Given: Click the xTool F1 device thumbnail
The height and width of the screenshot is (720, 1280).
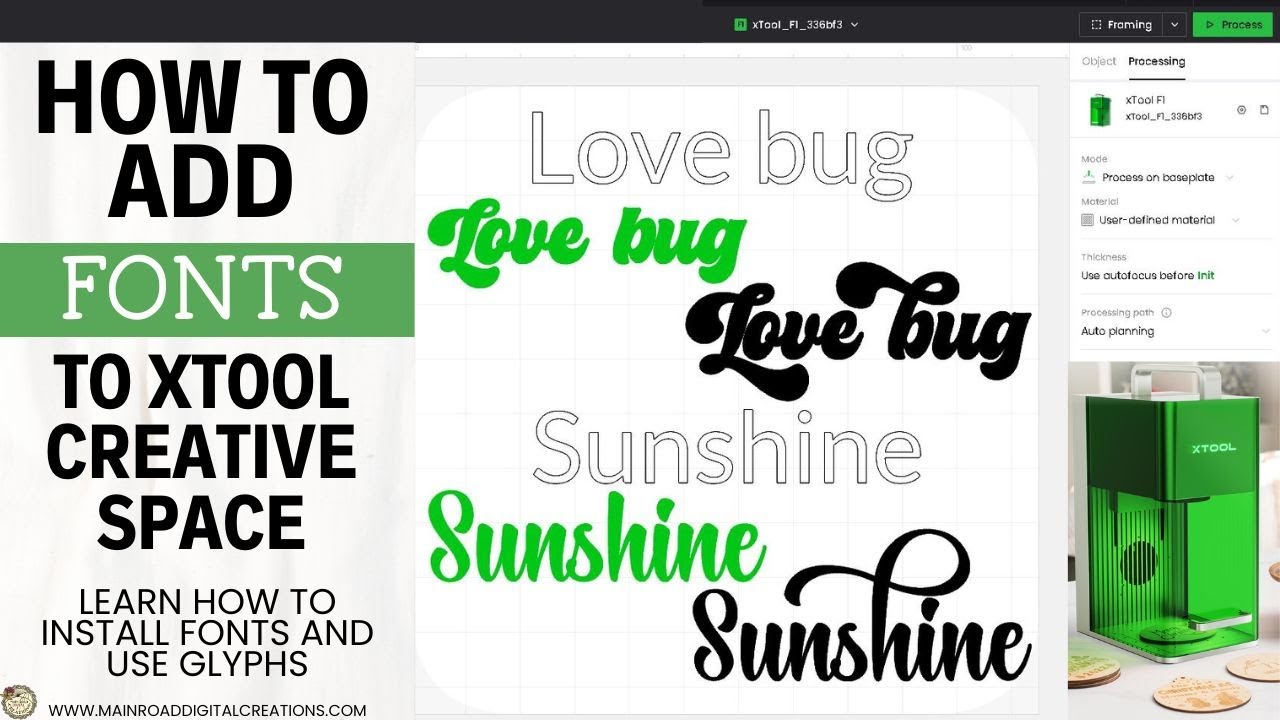Looking at the screenshot, I should [x=1100, y=109].
